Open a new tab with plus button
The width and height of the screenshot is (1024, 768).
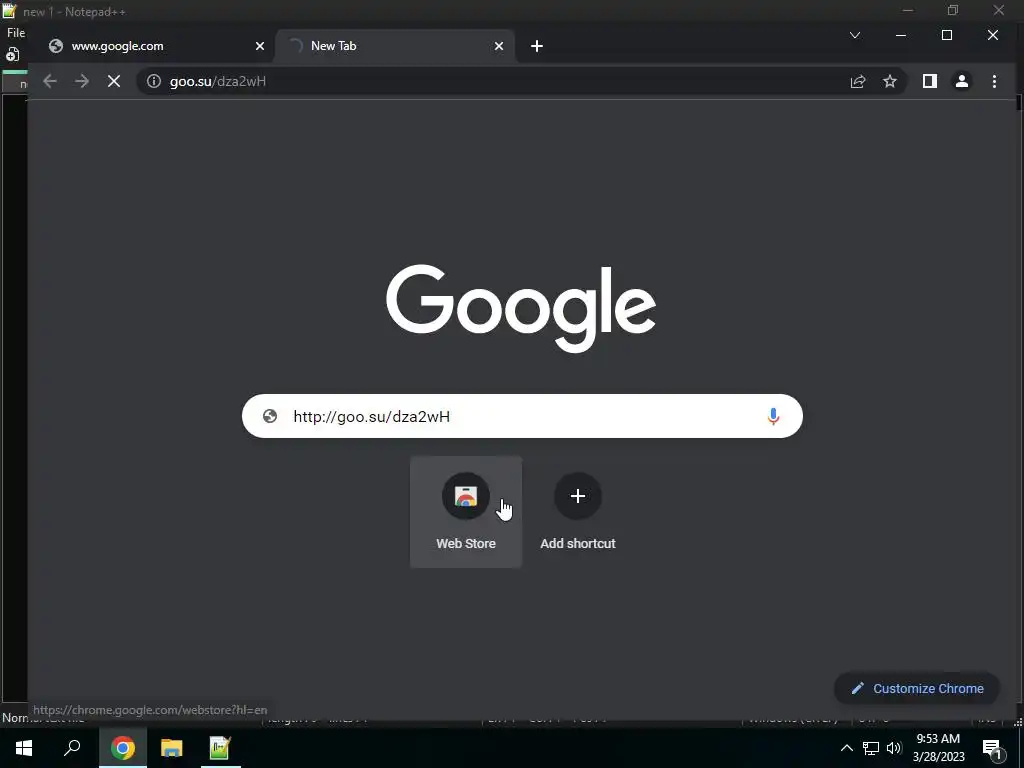537,46
